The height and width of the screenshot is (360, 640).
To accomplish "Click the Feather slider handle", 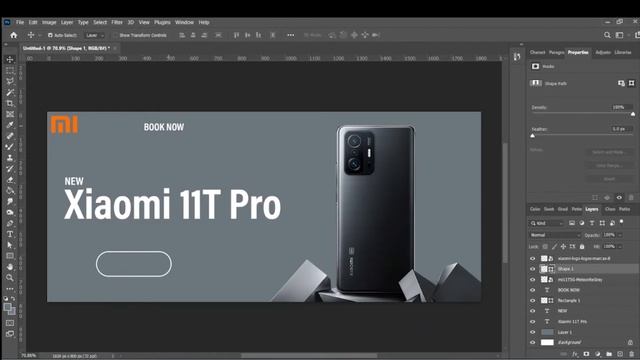I will pos(532,136).
